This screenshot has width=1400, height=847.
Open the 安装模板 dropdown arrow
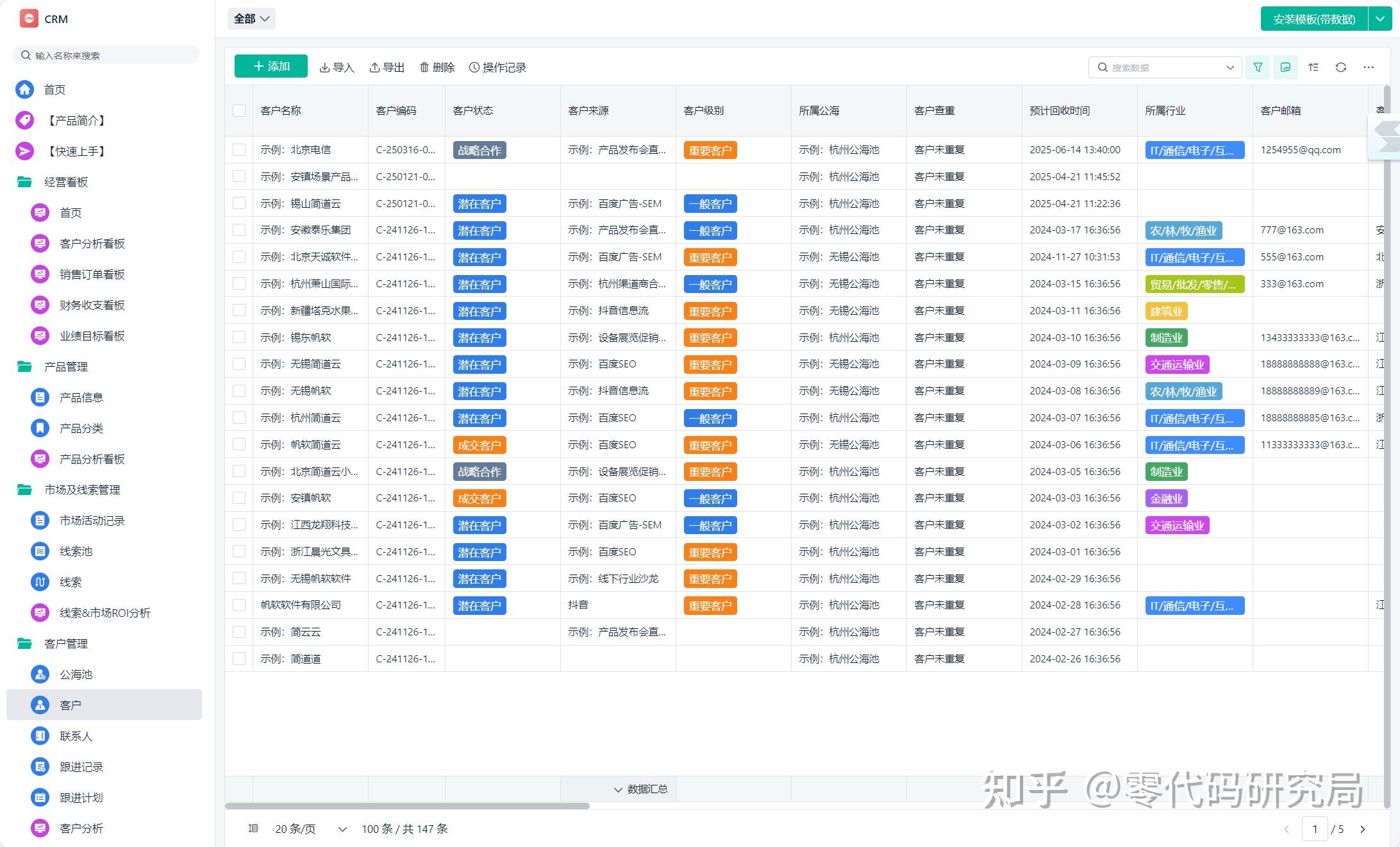click(x=1380, y=19)
